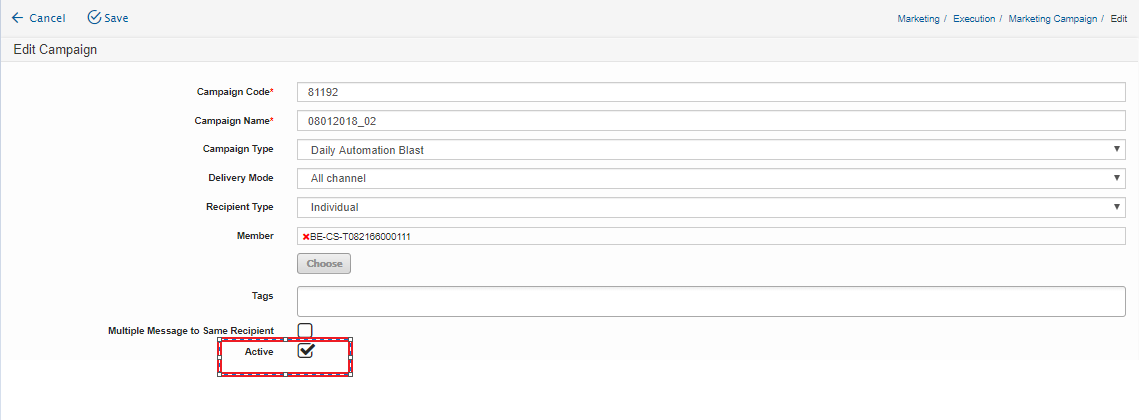Click inside the Tags text box
This screenshot has height=420, width=1140.
point(711,301)
